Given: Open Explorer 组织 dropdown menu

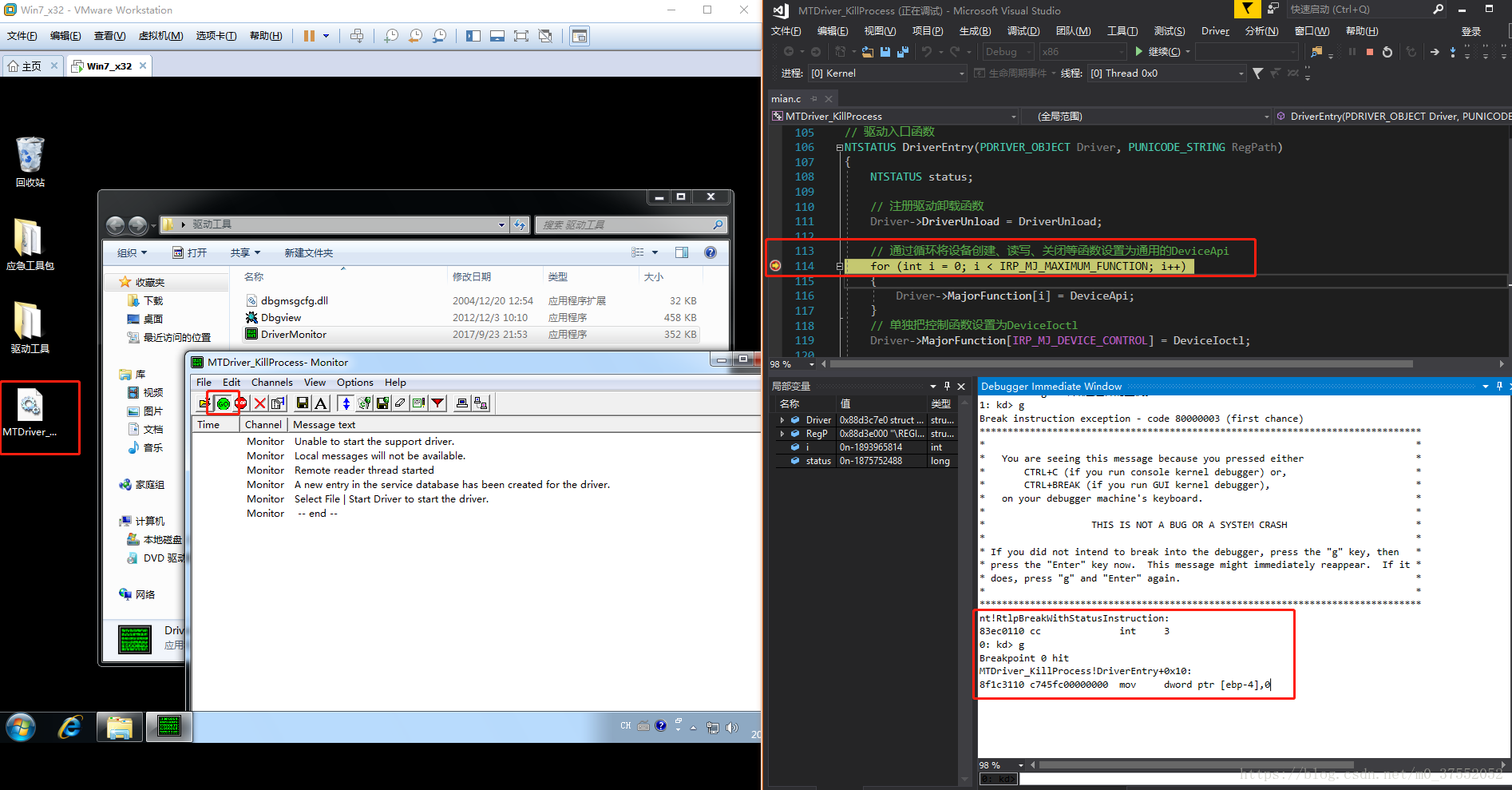Looking at the screenshot, I should pos(133,252).
